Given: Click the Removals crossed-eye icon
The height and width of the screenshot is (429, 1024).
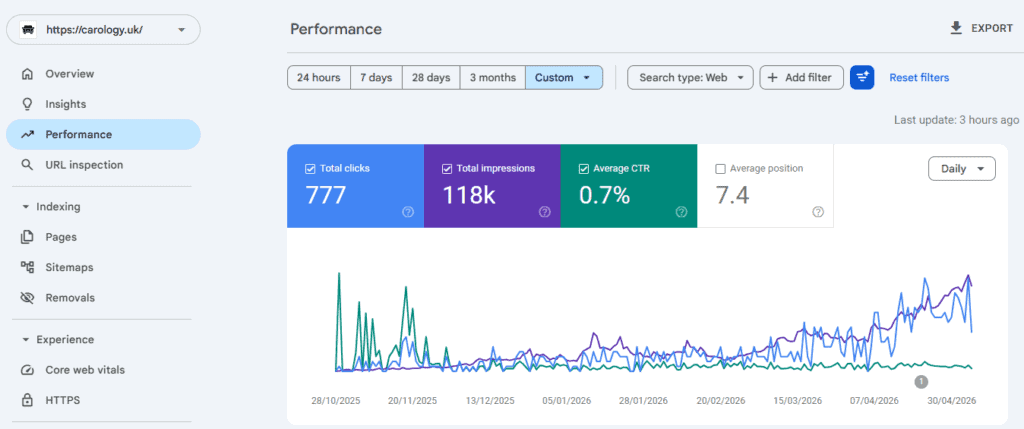Looking at the screenshot, I should [x=27, y=298].
